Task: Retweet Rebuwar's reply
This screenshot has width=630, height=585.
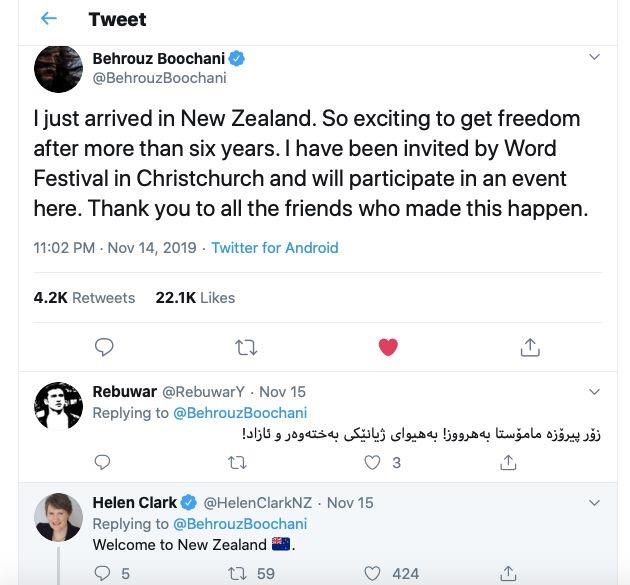Action: [x=237, y=462]
